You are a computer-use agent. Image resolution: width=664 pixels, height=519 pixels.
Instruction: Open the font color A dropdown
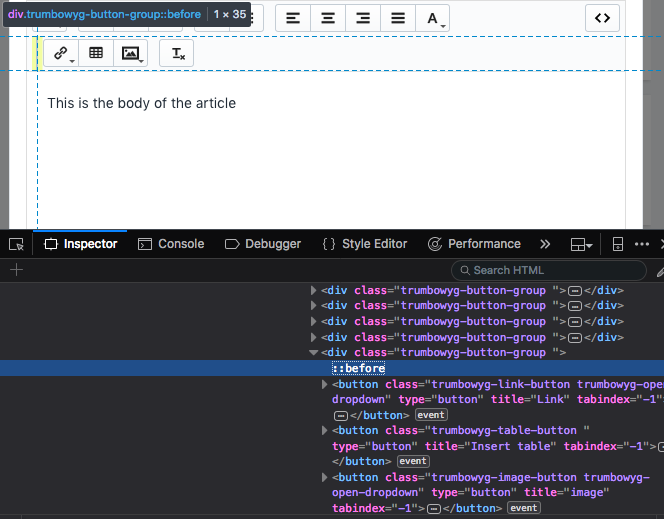pos(432,18)
